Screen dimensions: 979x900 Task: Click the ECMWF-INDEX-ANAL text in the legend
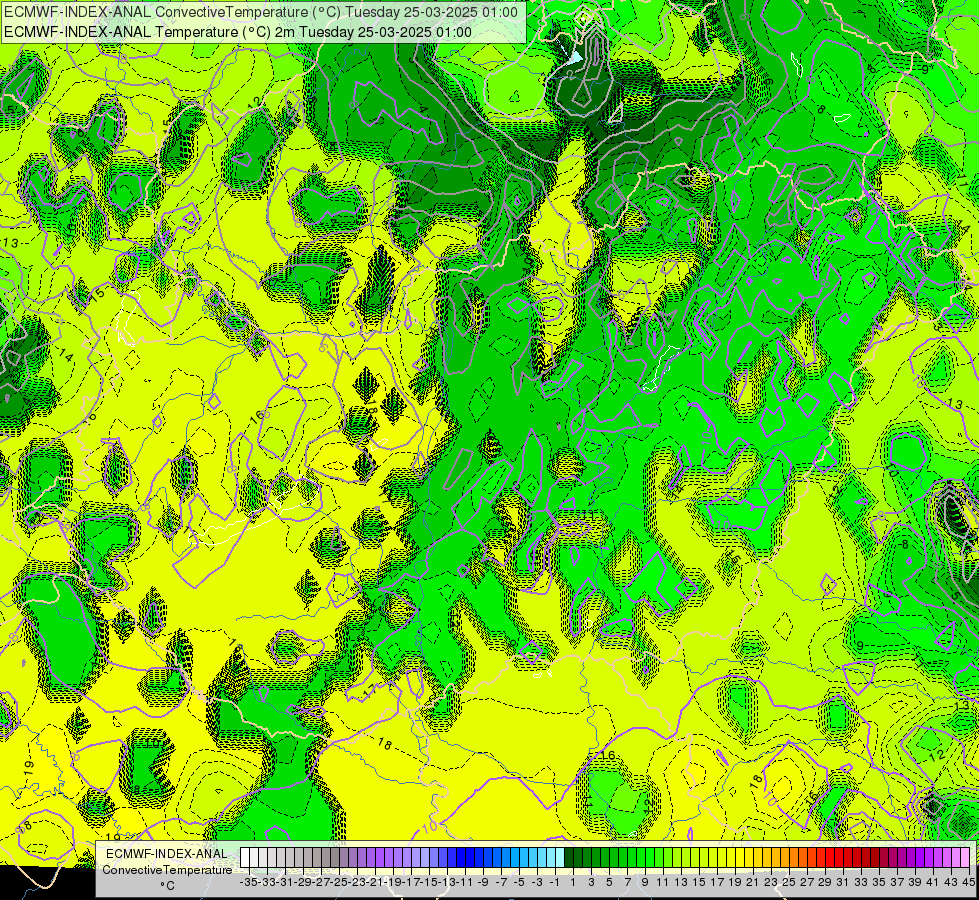167,854
